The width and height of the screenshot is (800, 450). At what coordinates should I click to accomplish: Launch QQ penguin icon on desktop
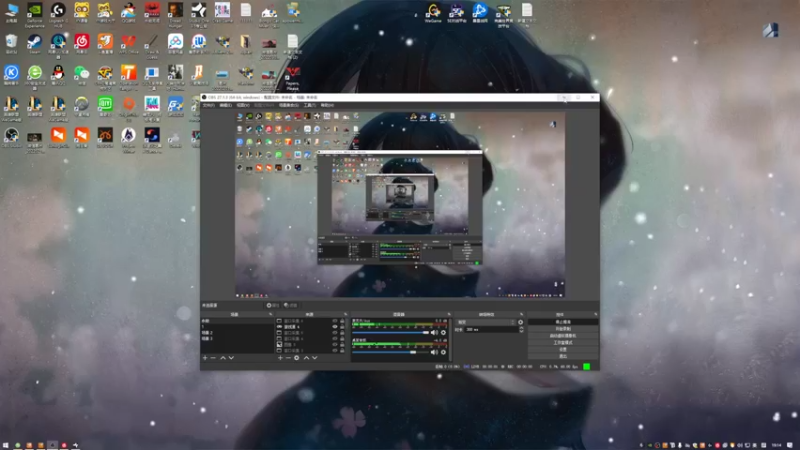click(x=58, y=76)
